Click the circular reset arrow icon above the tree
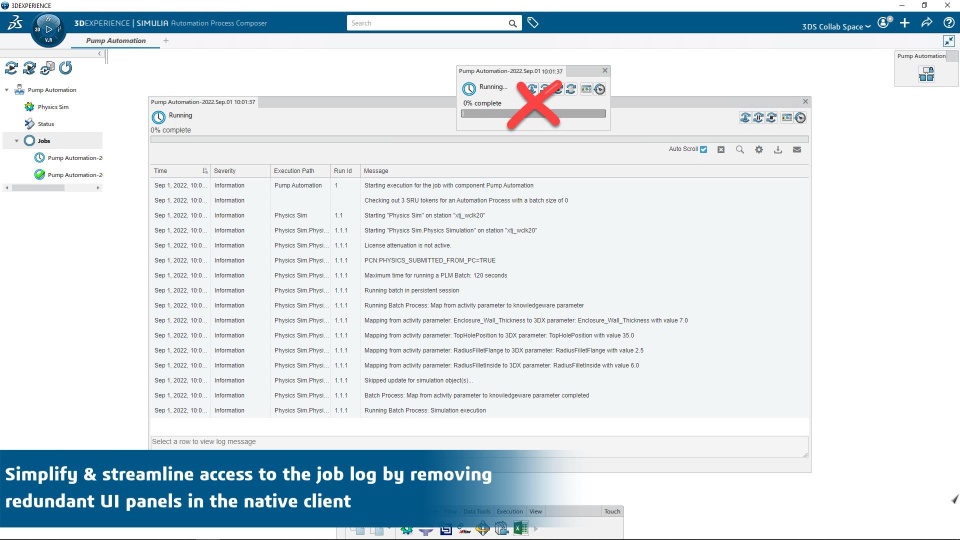 (66, 68)
